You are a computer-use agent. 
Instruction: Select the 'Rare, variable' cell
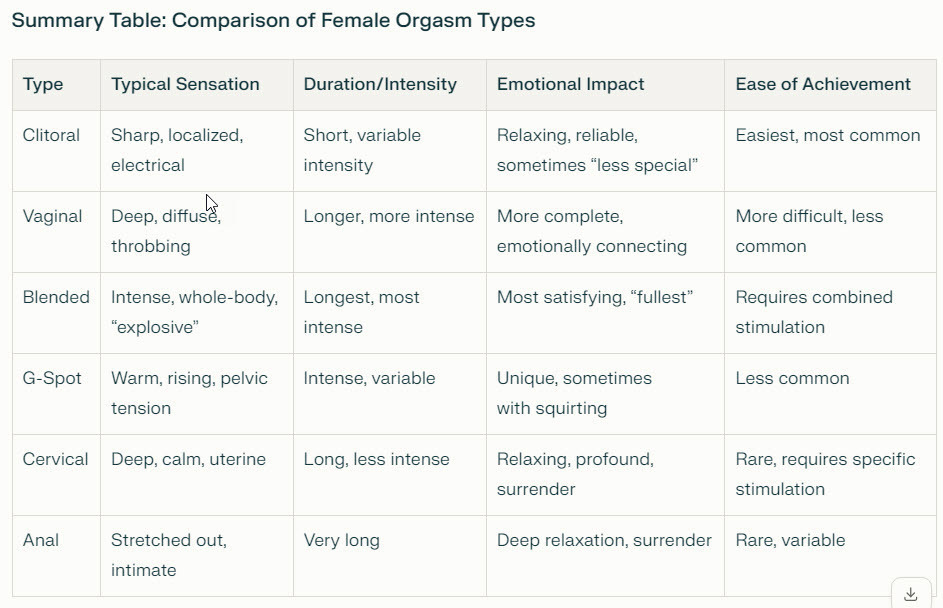point(790,540)
